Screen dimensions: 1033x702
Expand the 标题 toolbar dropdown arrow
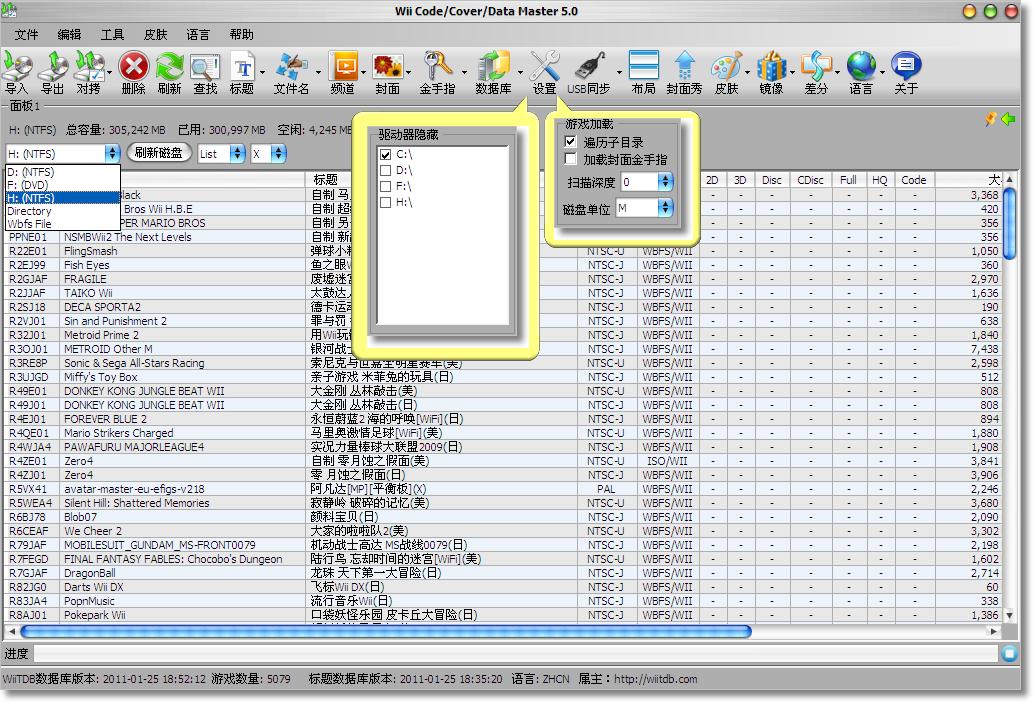pyautogui.click(x=263, y=72)
